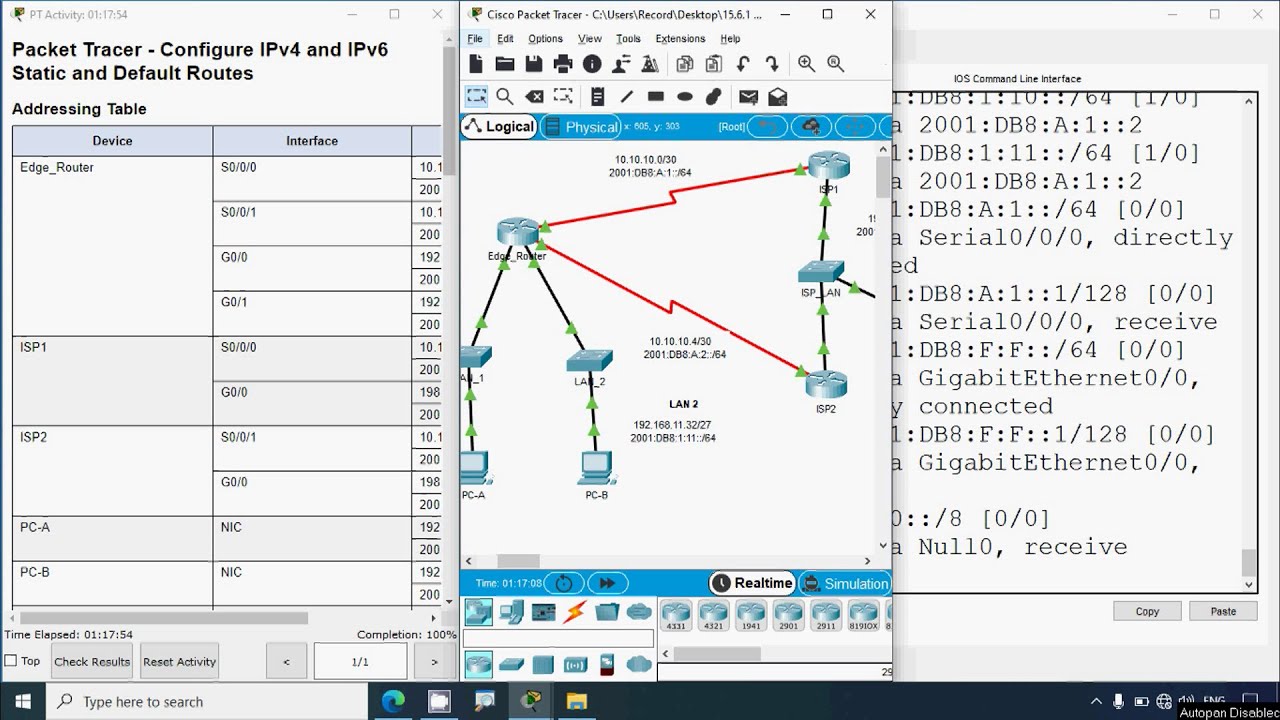Select the Draw Ellipse tool

(x=685, y=96)
